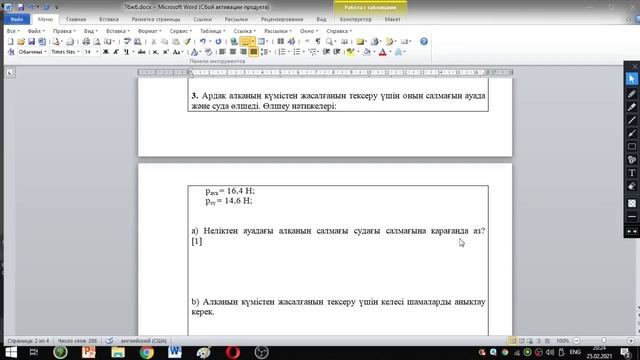Screen dimensions: 640x360
Task: Open the Windows Start menu
Action: tap(11, 352)
